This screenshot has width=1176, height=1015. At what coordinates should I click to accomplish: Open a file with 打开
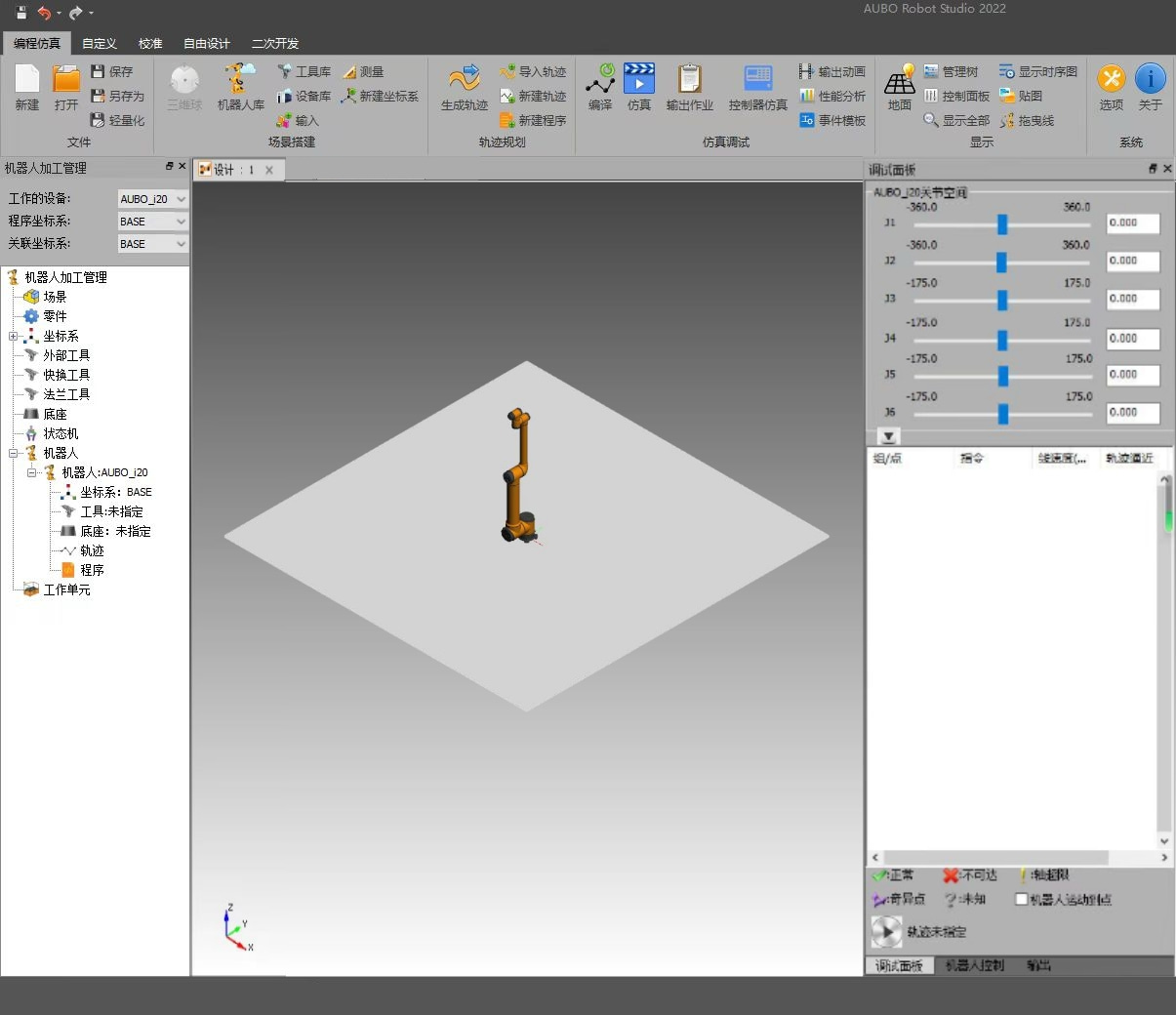click(66, 88)
